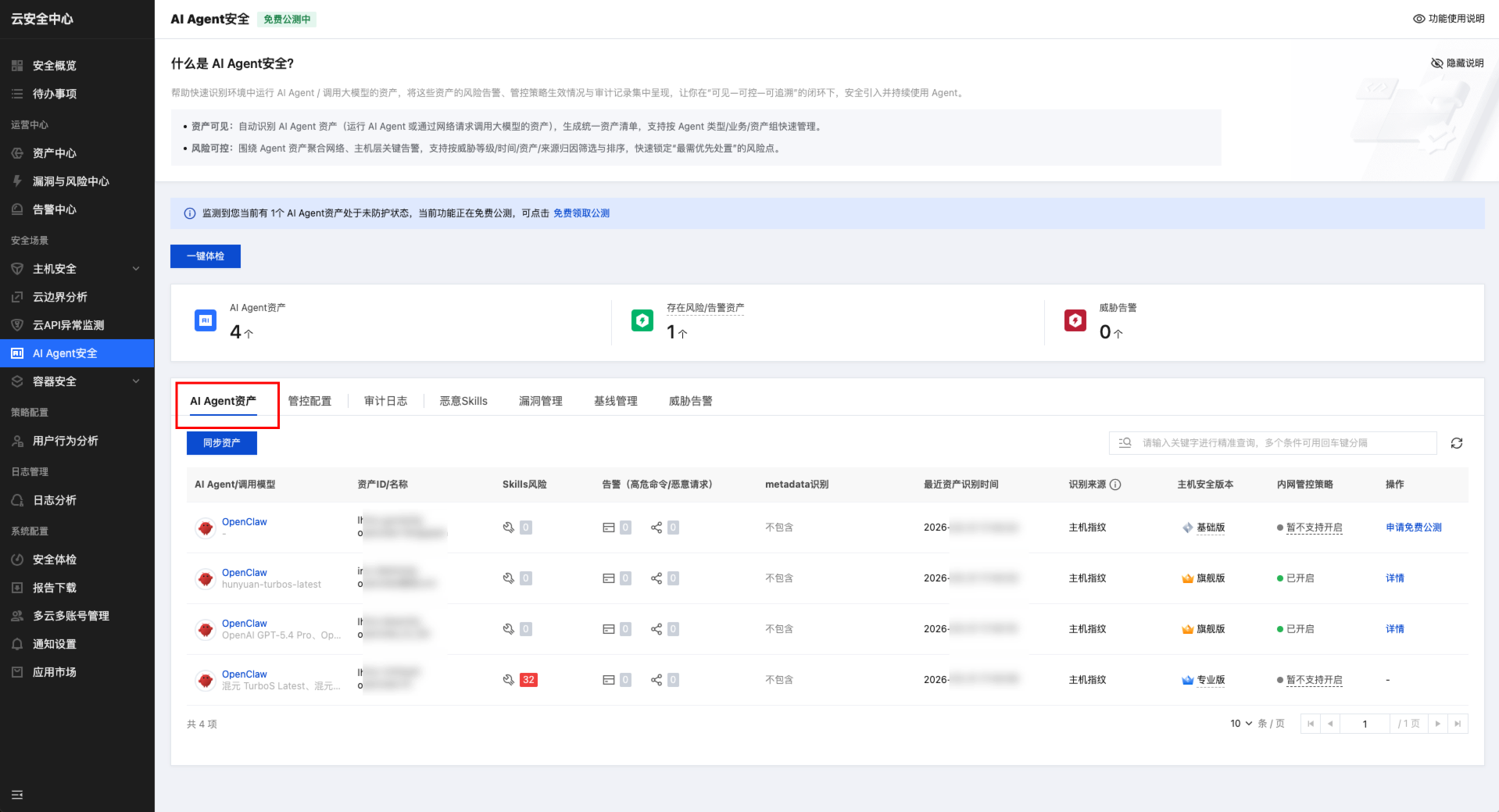Click the keyword search input field

coord(1282,443)
